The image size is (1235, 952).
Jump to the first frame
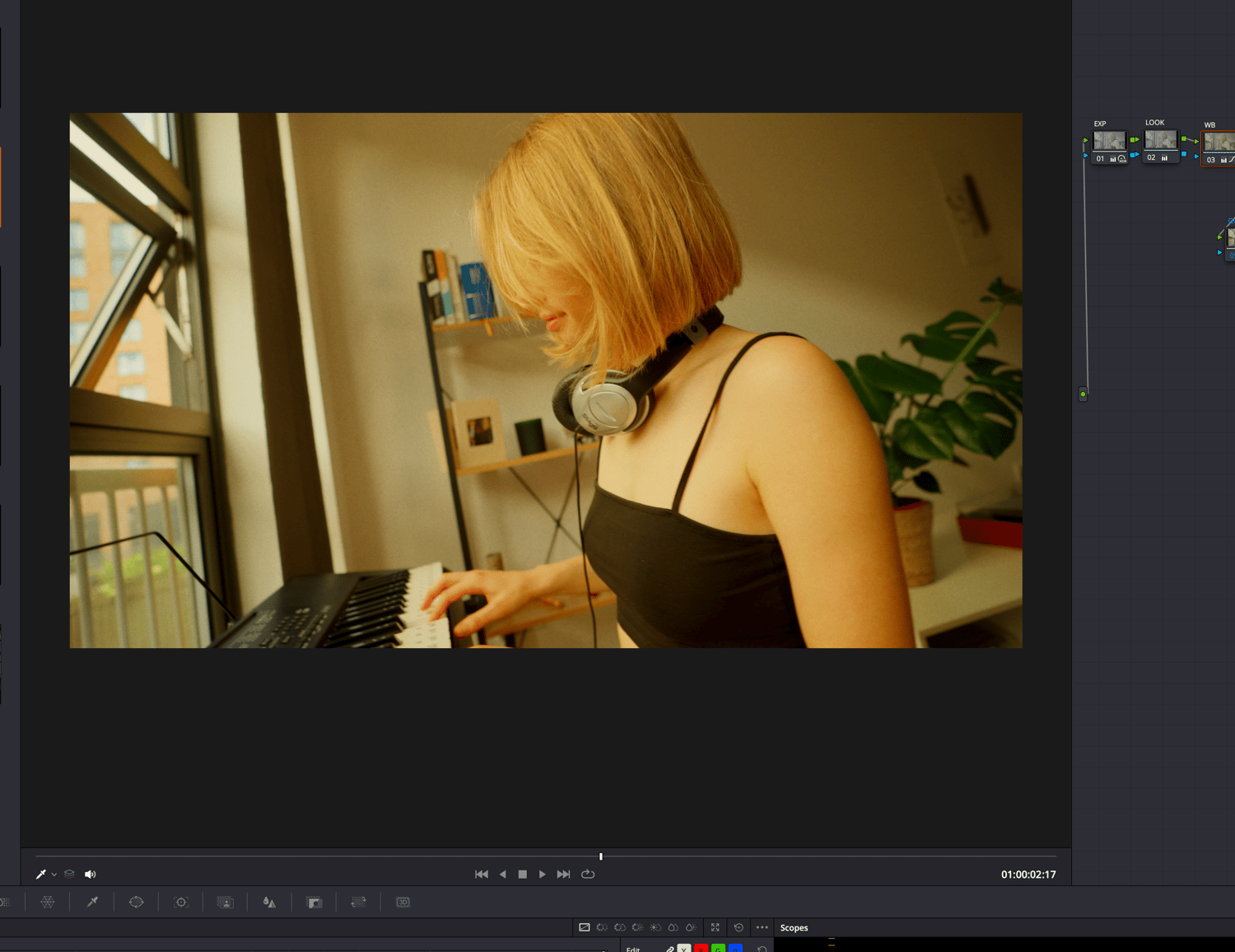[482, 874]
